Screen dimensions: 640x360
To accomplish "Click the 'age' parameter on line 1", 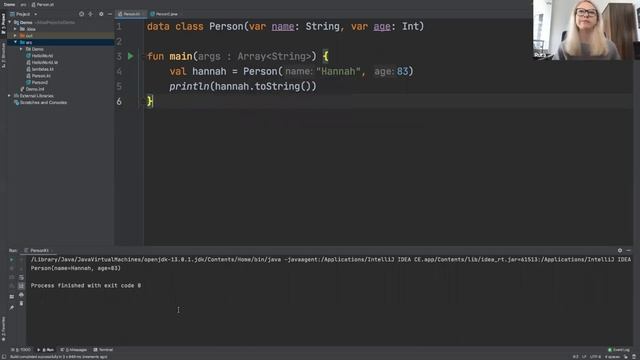I will tap(382, 27).
